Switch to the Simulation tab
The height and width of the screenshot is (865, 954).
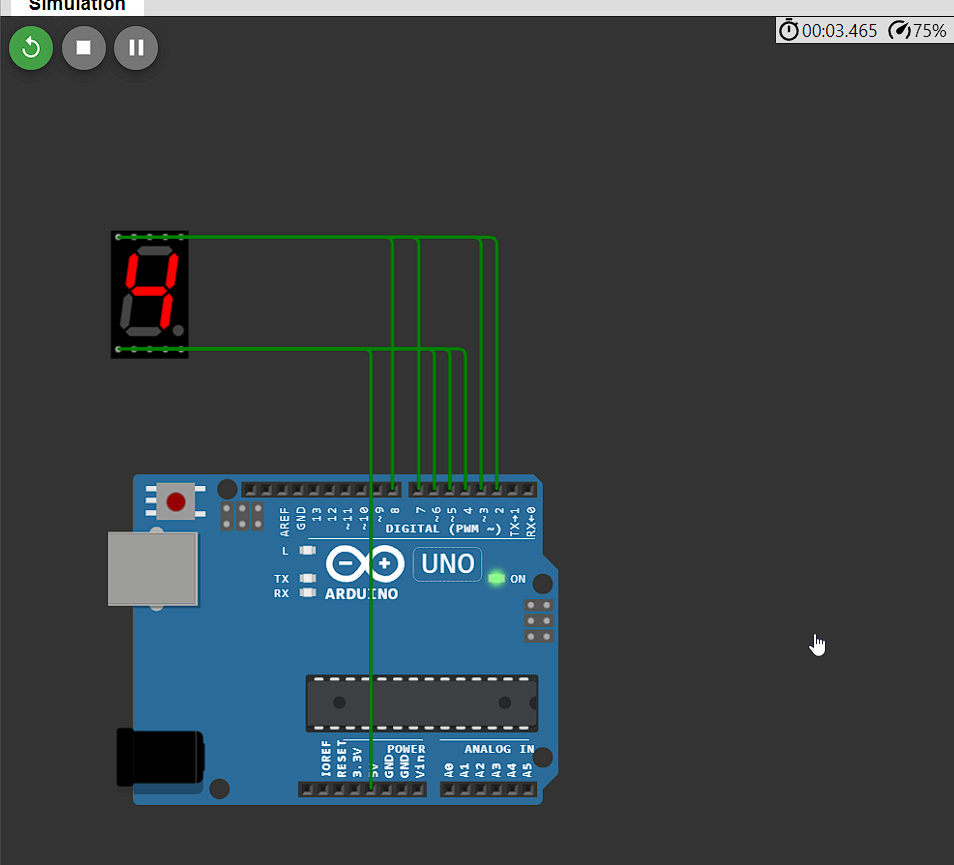[x=77, y=6]
